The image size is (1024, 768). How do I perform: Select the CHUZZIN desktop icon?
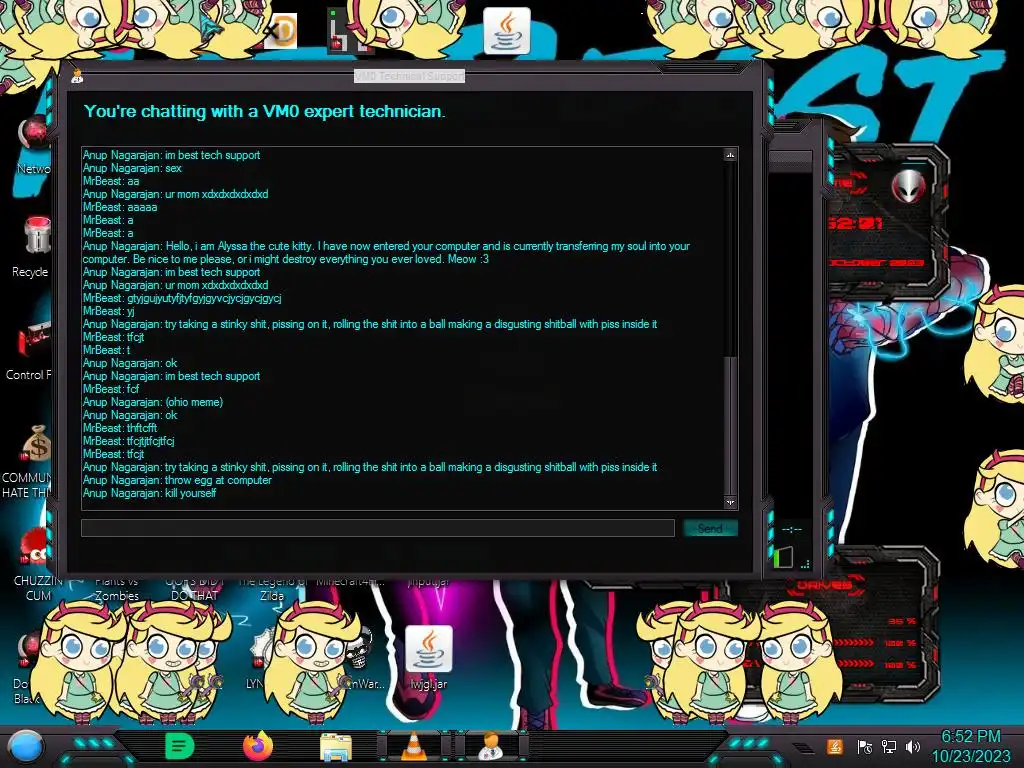tap(35, 566)
